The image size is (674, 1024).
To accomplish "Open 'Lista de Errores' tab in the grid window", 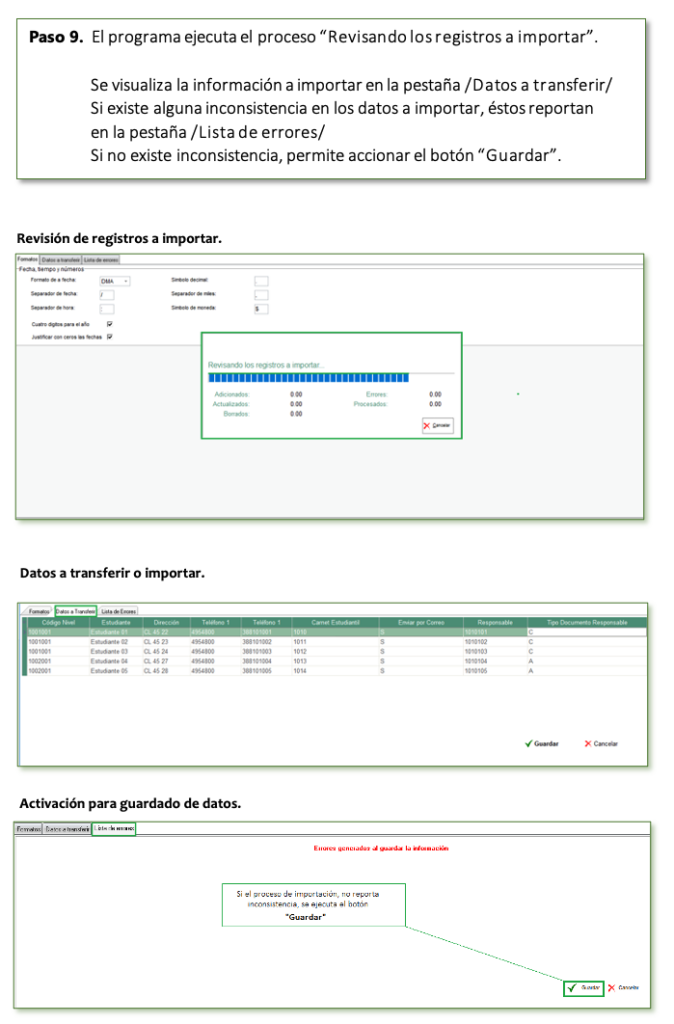I will pyautogui.click(x=118, y=610).
